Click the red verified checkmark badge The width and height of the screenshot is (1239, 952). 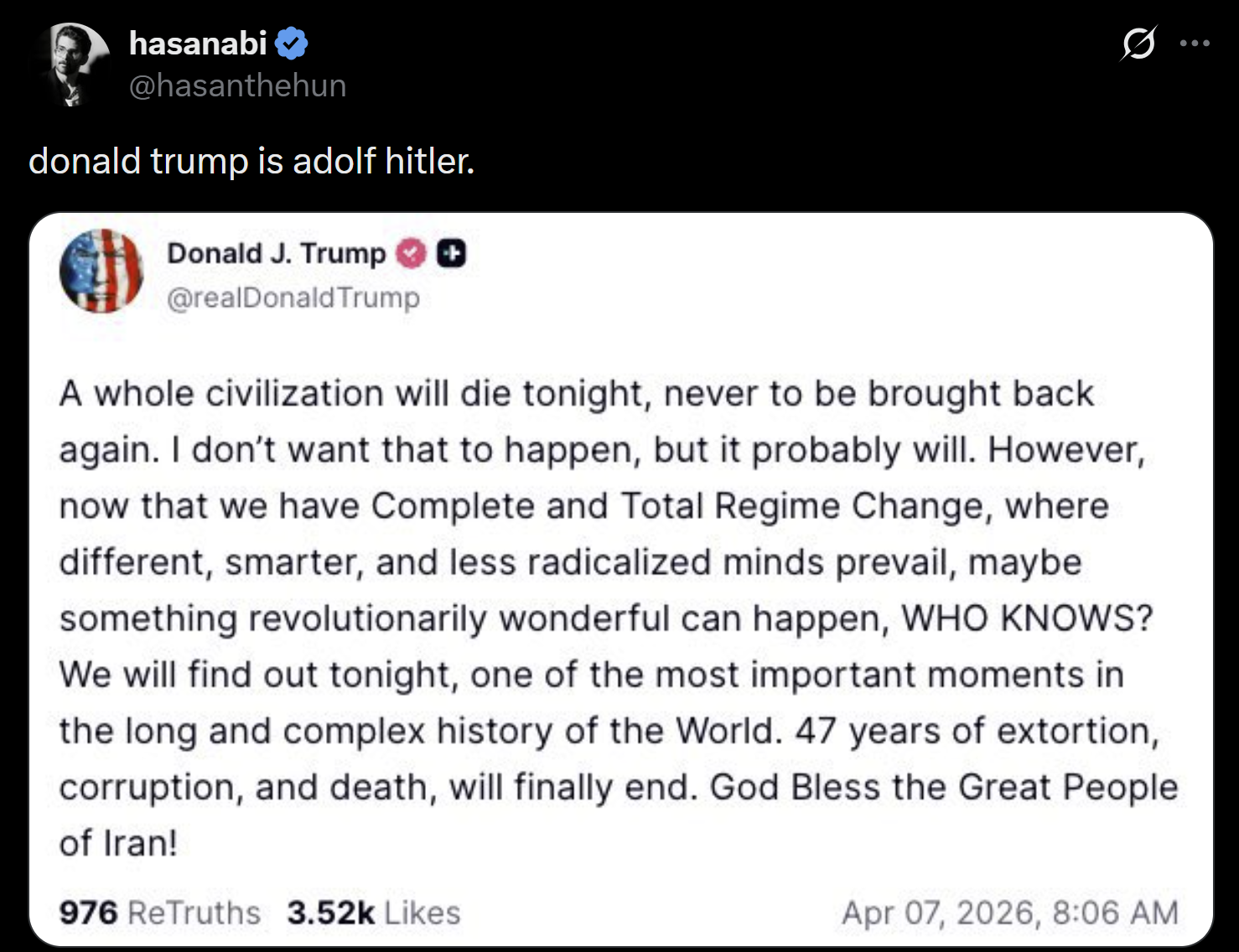(x=411, y=253)
